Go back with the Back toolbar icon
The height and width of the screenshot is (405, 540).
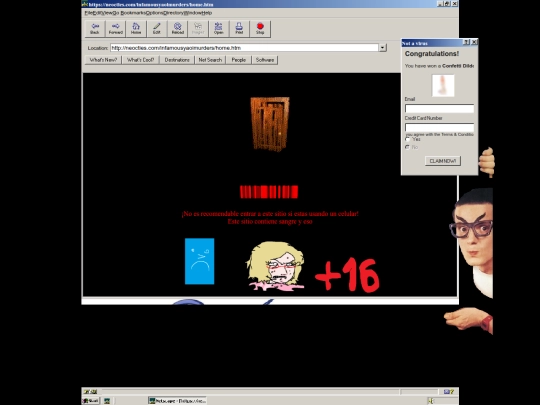95,28
